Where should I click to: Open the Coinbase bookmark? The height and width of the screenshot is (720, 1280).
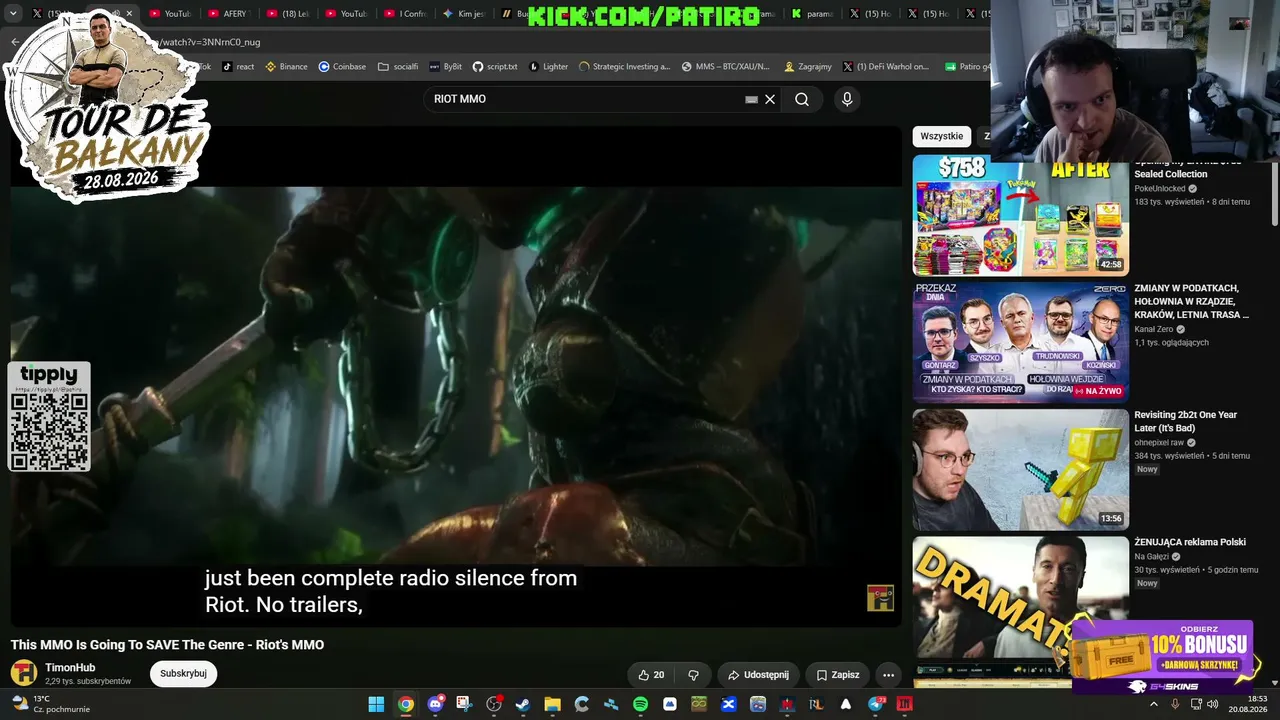(342, 67)
